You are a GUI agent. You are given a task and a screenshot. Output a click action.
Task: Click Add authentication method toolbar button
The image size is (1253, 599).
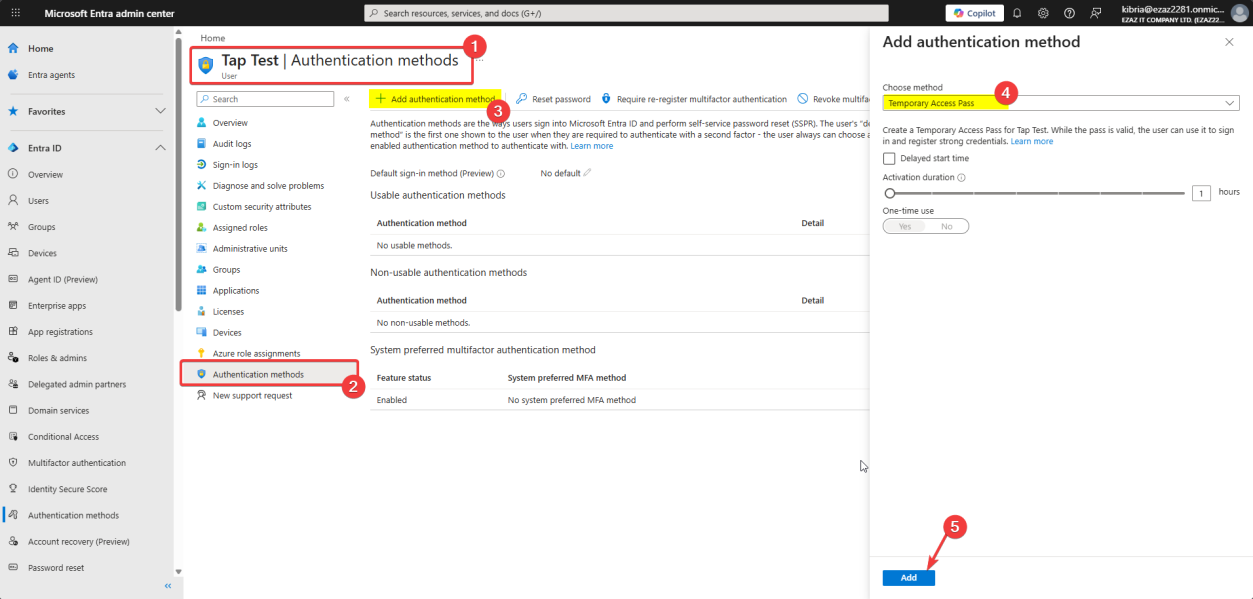tap(435, 99)
